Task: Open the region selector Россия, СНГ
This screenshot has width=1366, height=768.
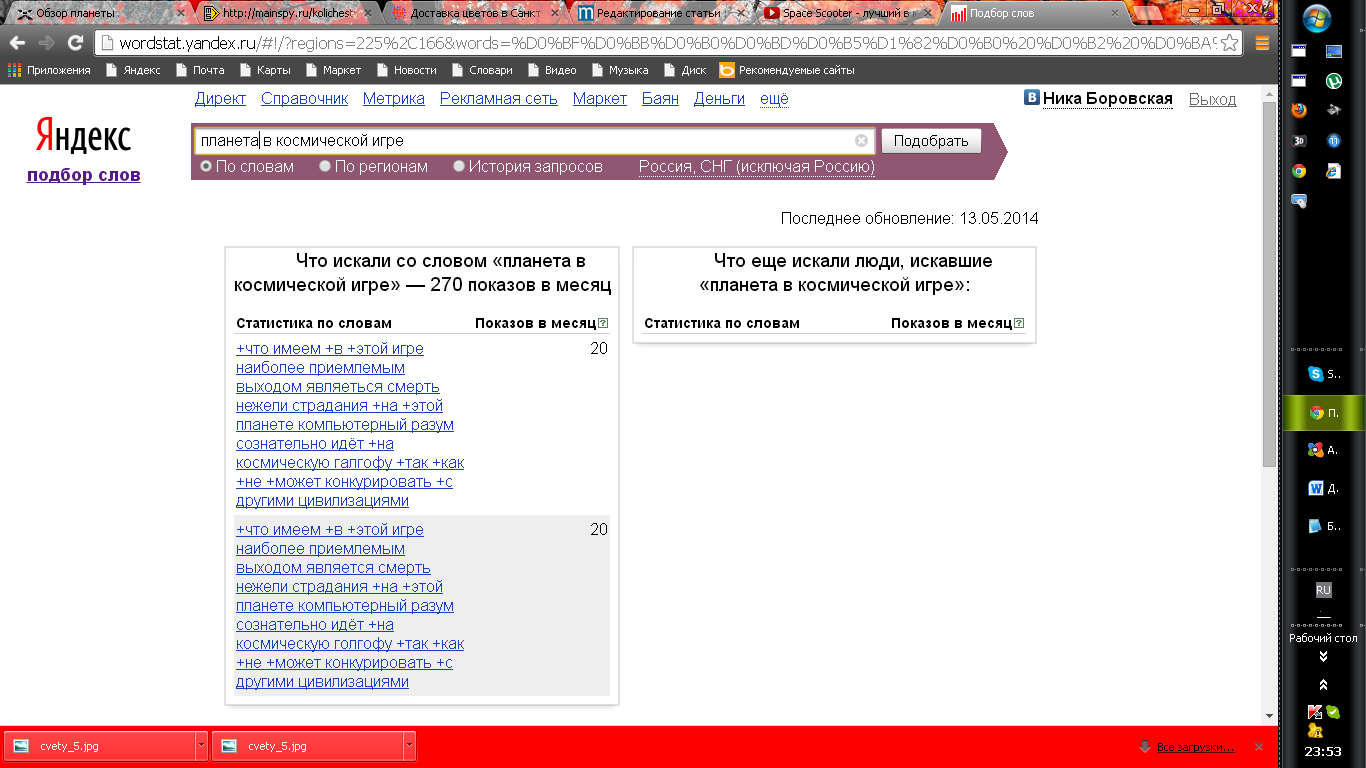Action: tap(757, 167)
